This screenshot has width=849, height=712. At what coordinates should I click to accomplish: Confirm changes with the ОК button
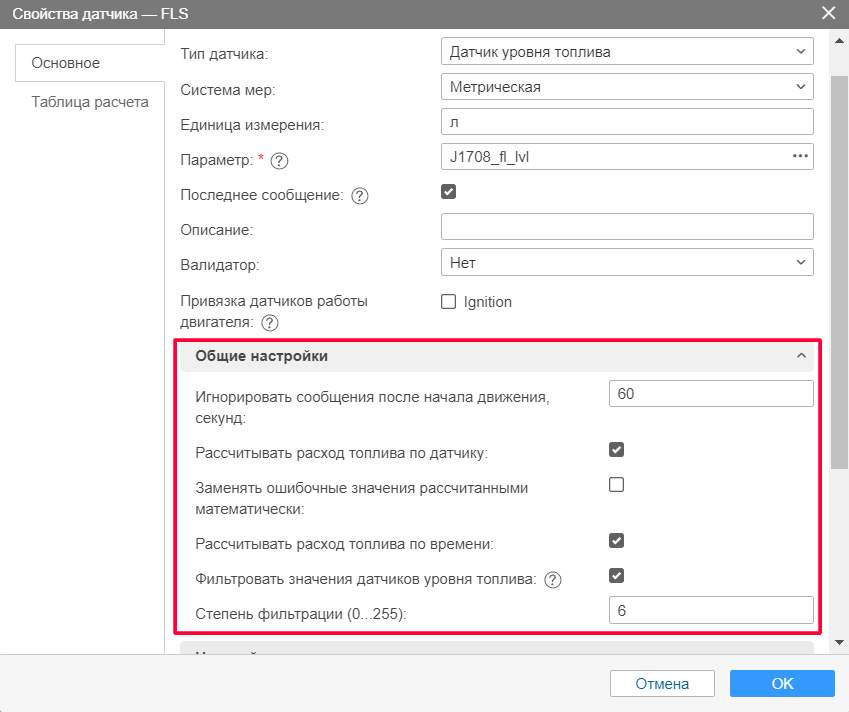pyautogui.click(x=781, y=683)
